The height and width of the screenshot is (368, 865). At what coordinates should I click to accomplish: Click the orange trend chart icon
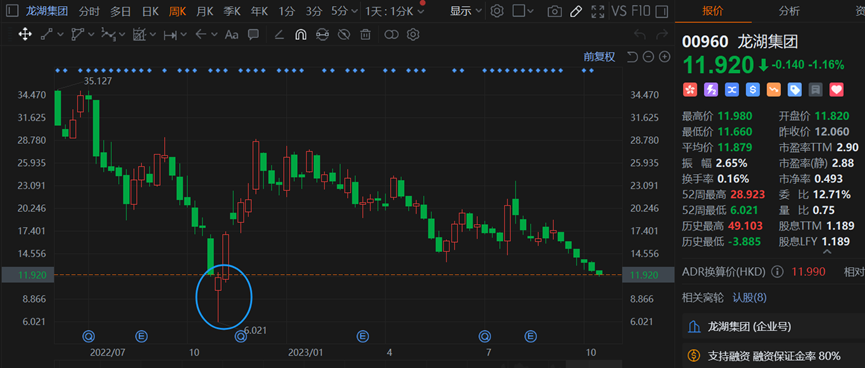pyautogui.click(x=774, y=90)
